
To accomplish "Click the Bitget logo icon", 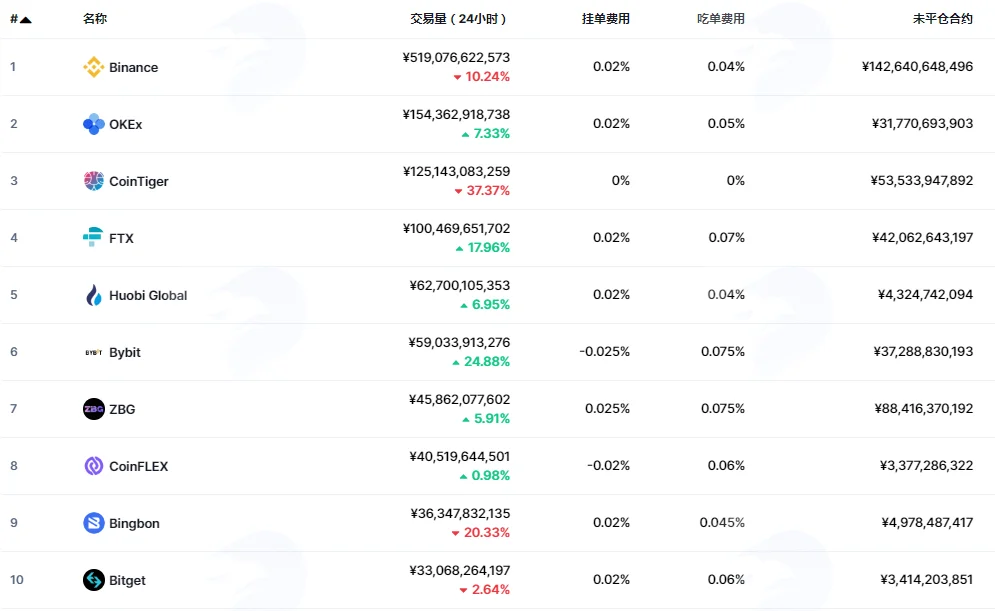I will pyautogui.click(x=93, y=580).
